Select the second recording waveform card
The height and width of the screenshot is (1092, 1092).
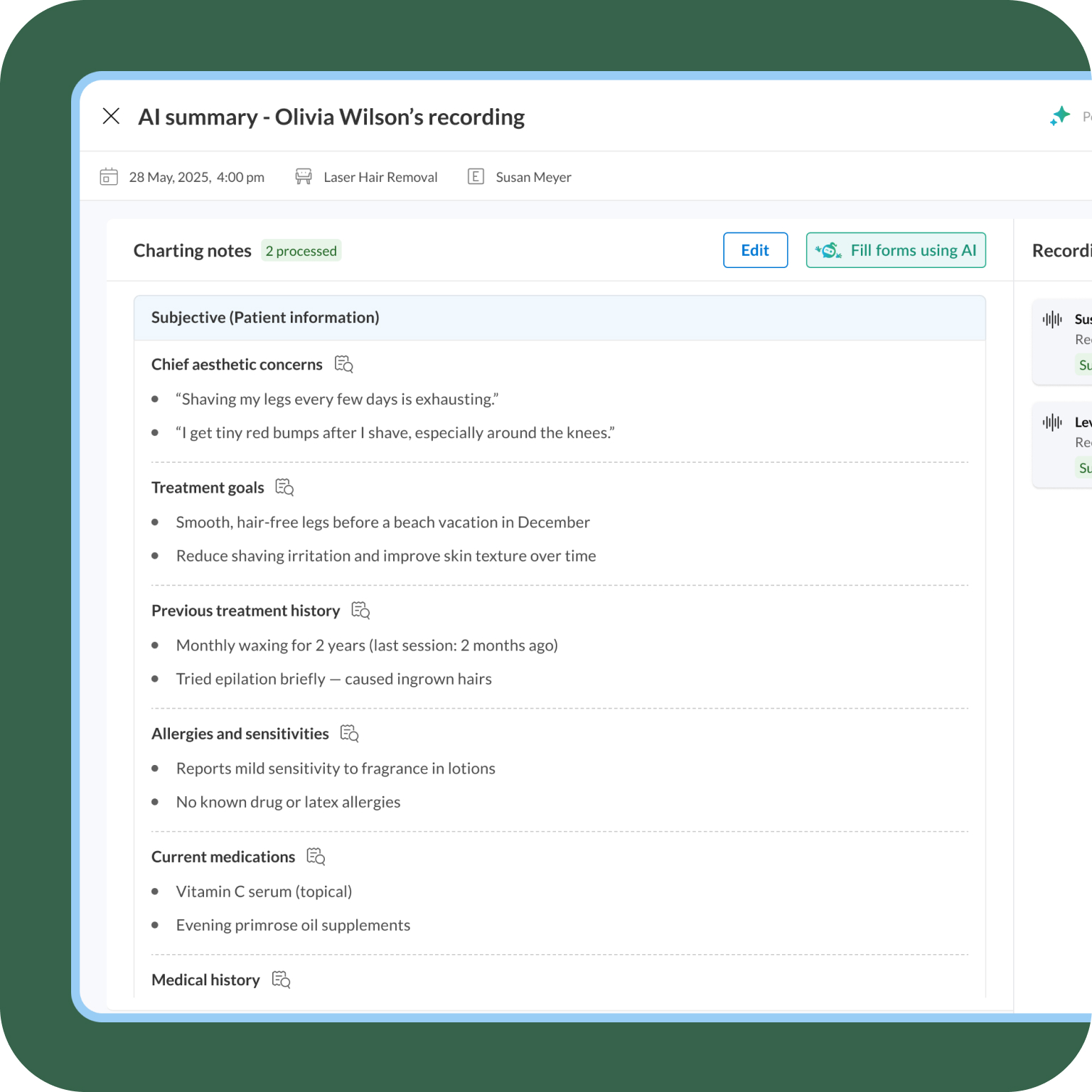(1062, 444)
